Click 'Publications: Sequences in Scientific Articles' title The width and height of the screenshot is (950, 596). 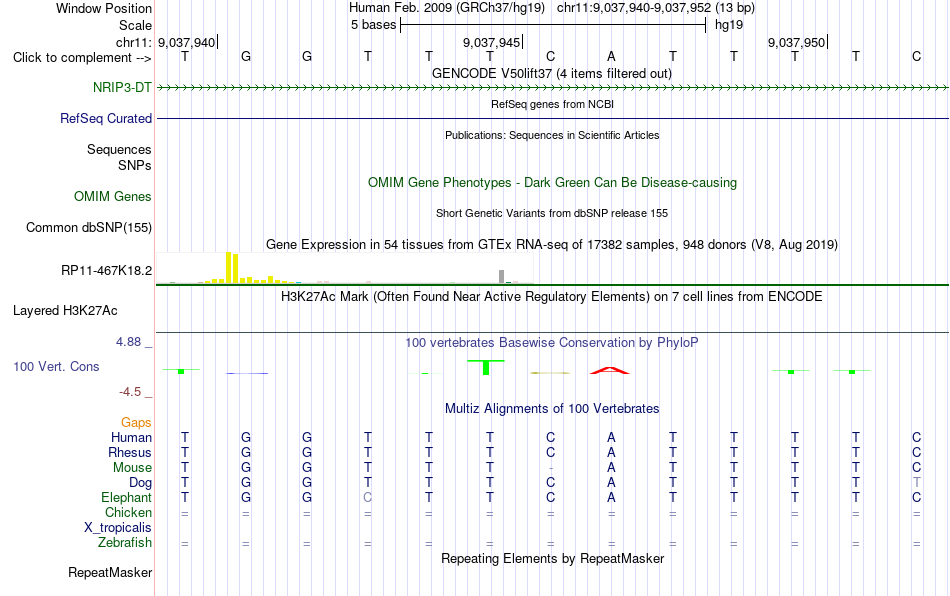[x=552, y=135]
